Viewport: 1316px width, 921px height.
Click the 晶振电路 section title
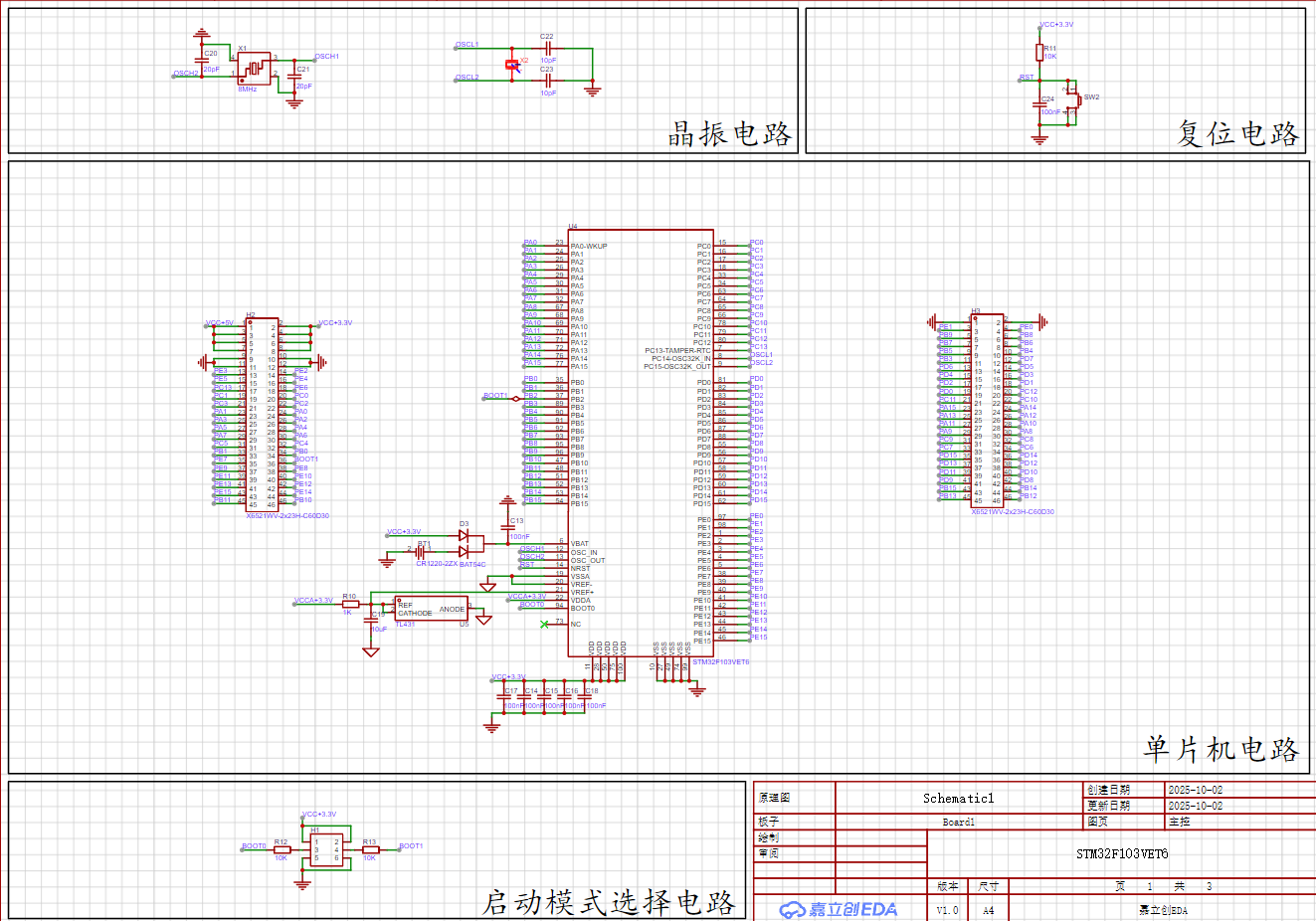[729, 133]
